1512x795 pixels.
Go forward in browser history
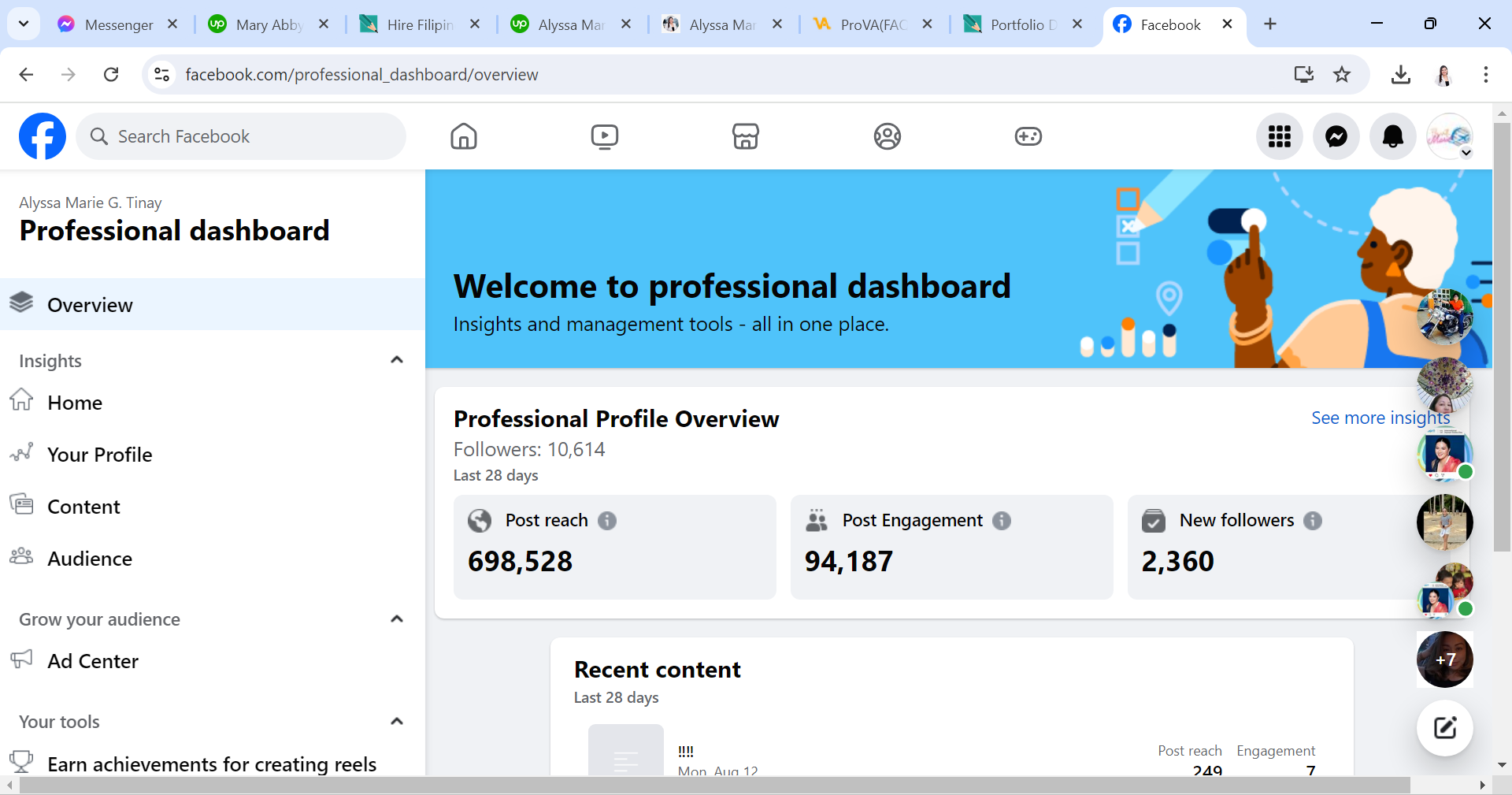(69, 75)
